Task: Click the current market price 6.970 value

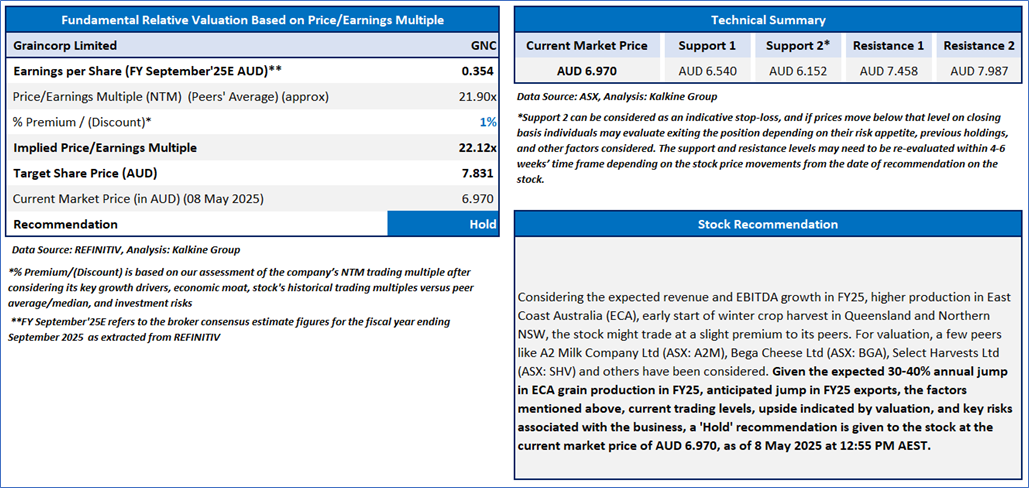Action: [478, 199]
